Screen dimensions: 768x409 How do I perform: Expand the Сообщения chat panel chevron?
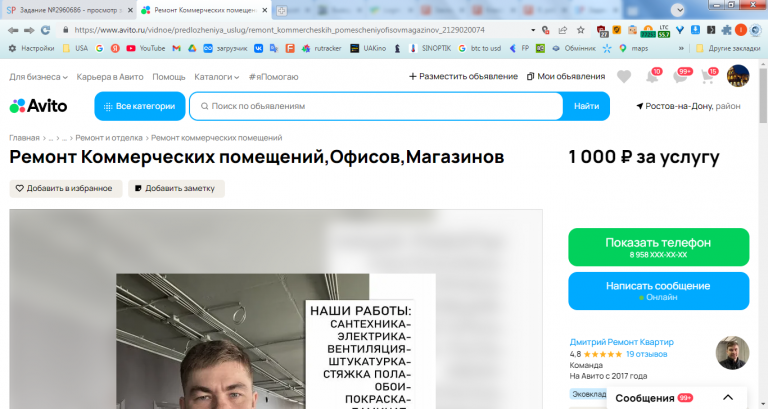coord(728,398)
